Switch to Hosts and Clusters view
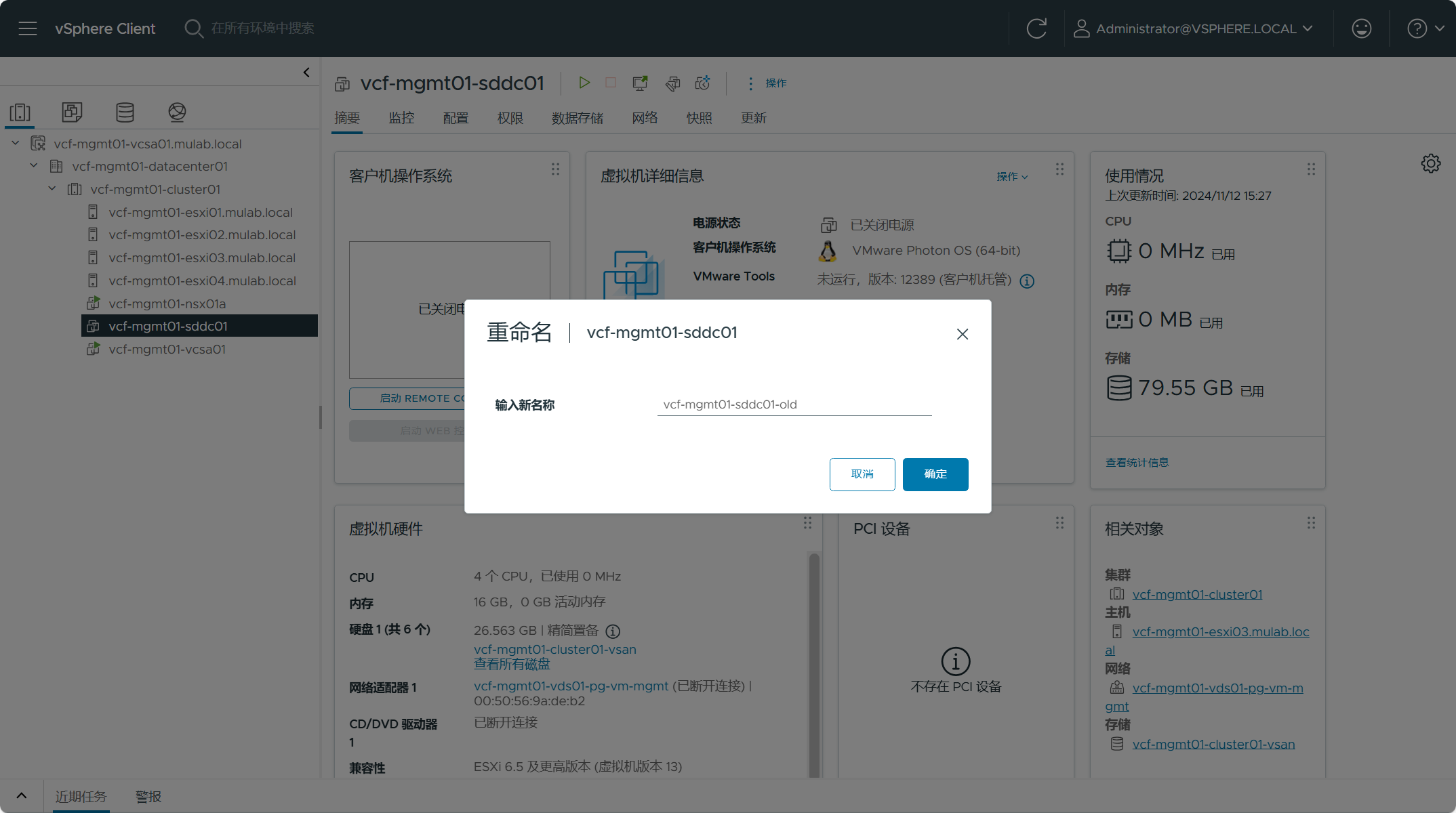1456x813 pixels. 20,112
